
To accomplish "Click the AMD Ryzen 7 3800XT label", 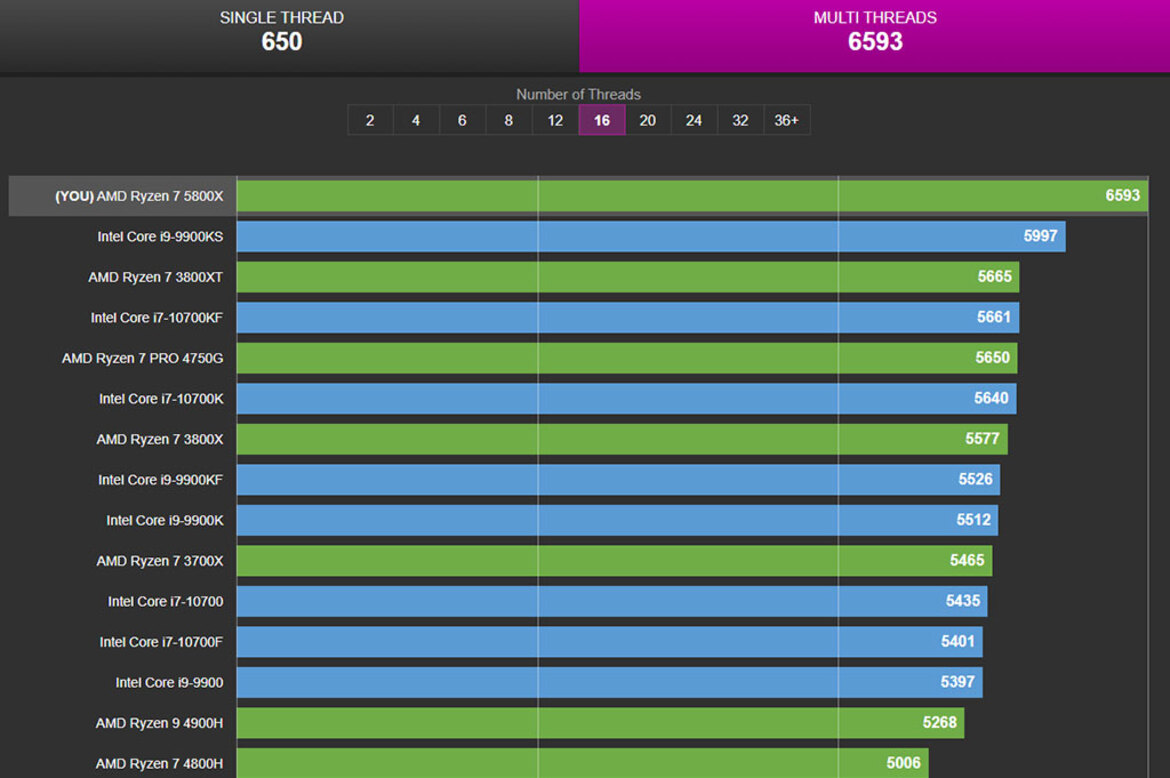I will (155, 277).
